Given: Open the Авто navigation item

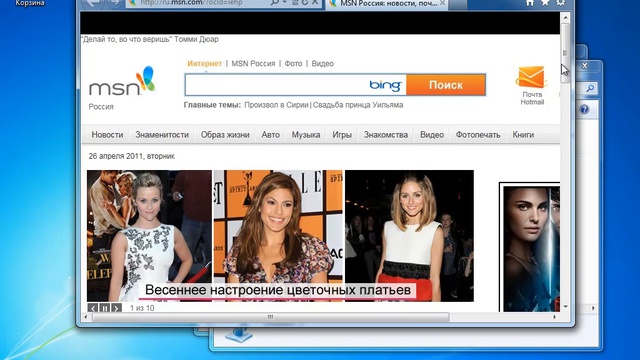Looking at the screenshot, I should (x=270, y=135).
